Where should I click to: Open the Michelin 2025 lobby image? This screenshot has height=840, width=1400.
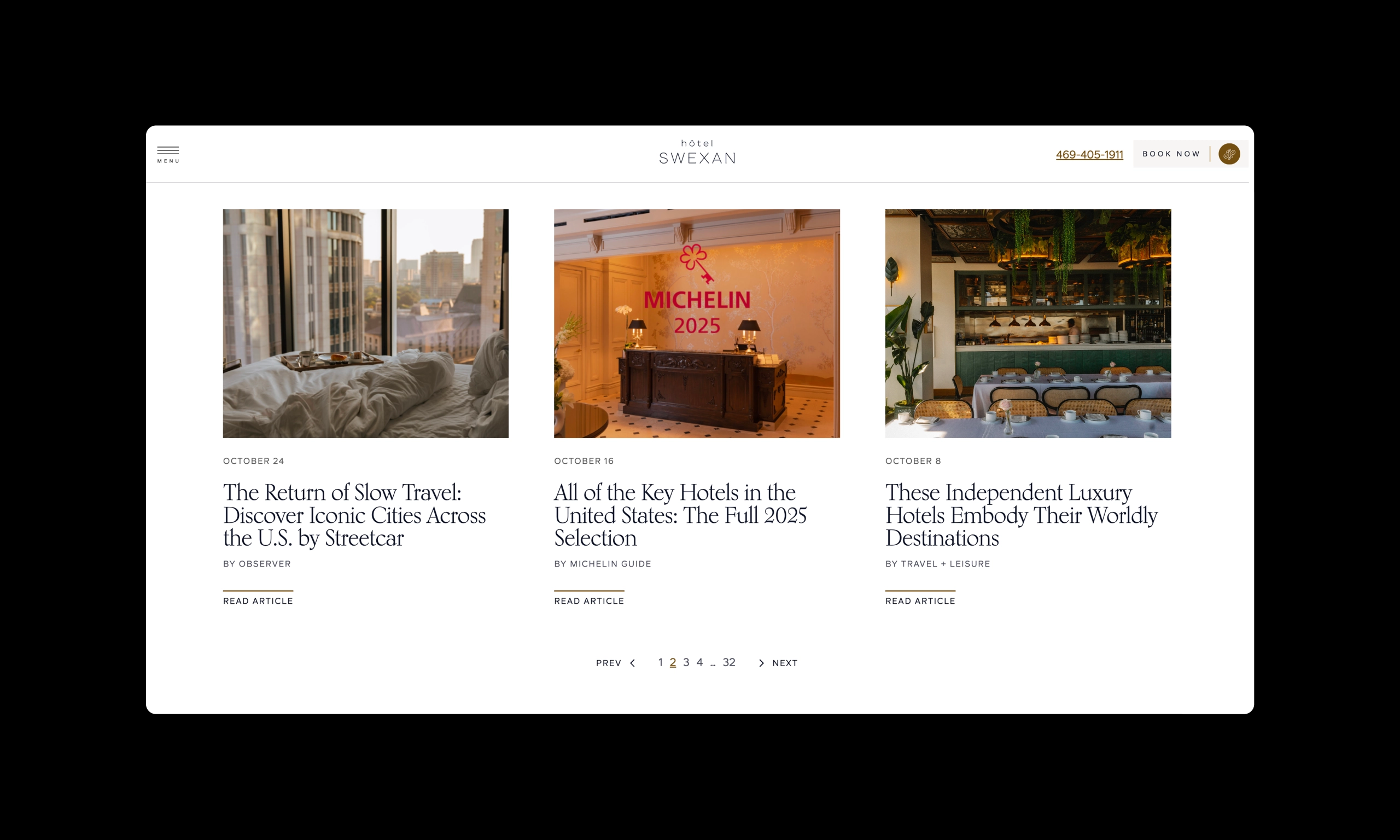pyautogui.click(x=697, y=323)
